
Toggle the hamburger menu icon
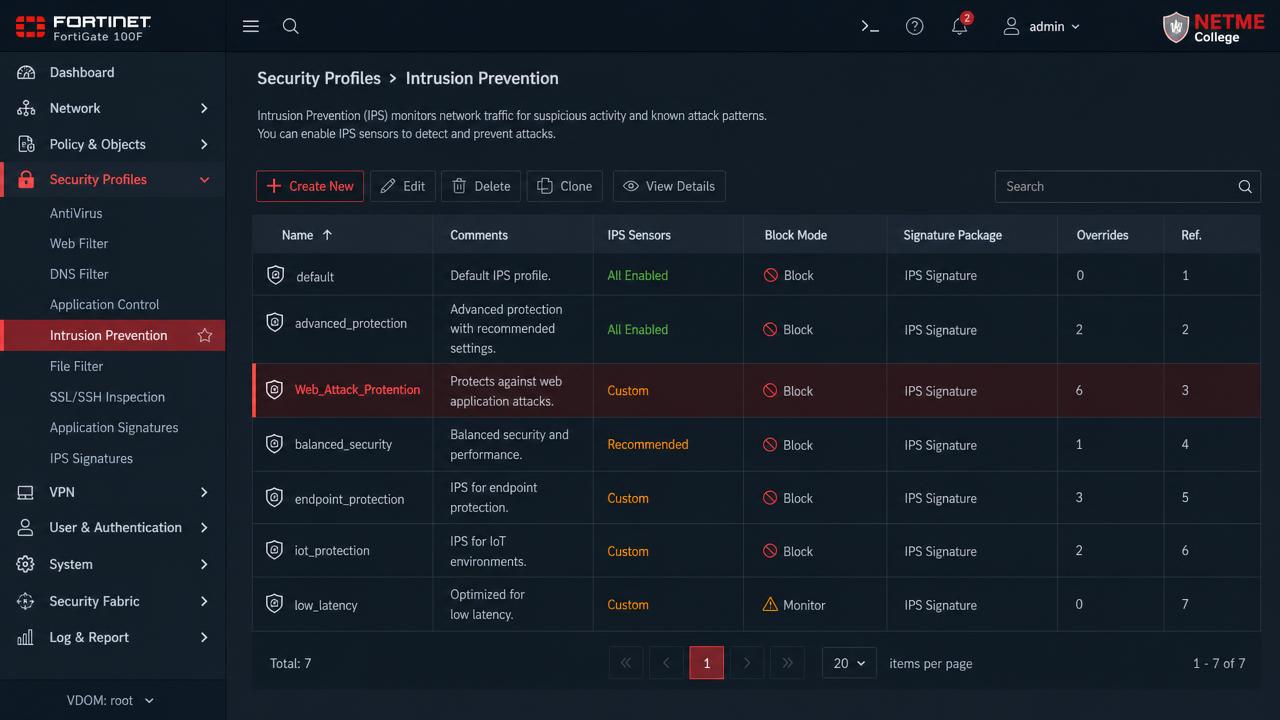[251, 26]
